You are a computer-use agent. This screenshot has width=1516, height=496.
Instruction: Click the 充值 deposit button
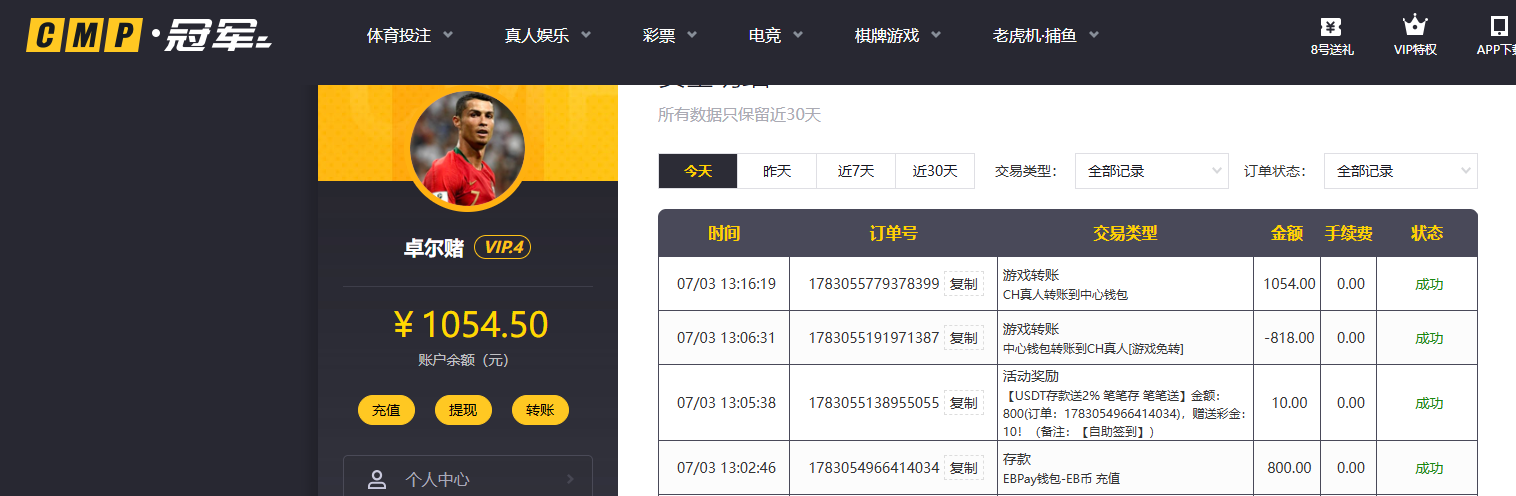point(386,410)
